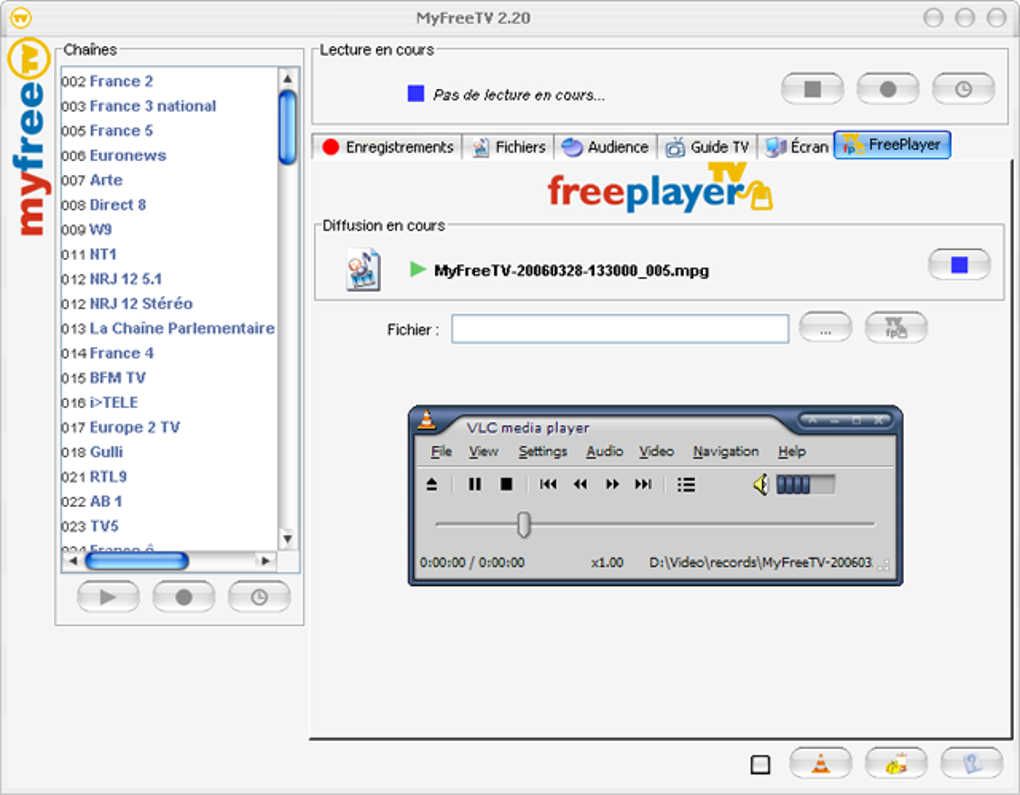The width and height of the screenshot is (1020, 795).
Task: Switch to the Audience tab
Action: click(606, 147)
